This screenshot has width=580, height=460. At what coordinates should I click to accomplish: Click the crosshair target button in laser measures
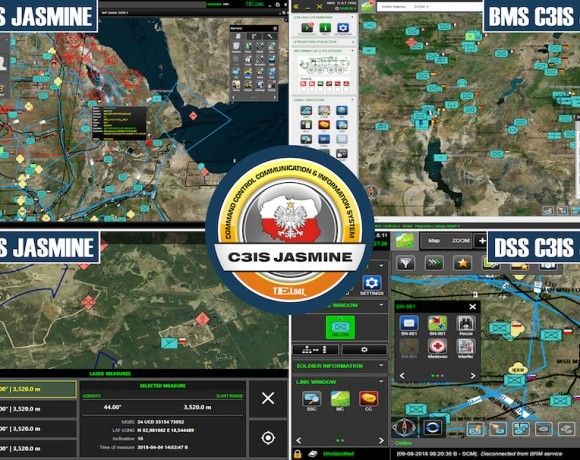click(268, 438)
